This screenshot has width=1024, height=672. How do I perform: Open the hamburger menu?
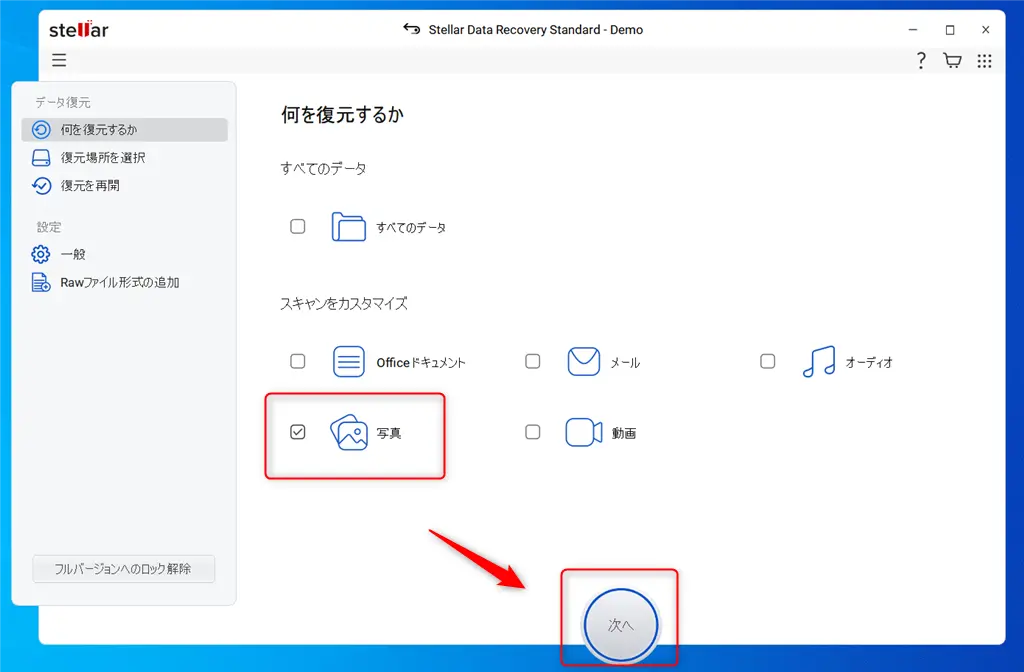tap(59, 60)
